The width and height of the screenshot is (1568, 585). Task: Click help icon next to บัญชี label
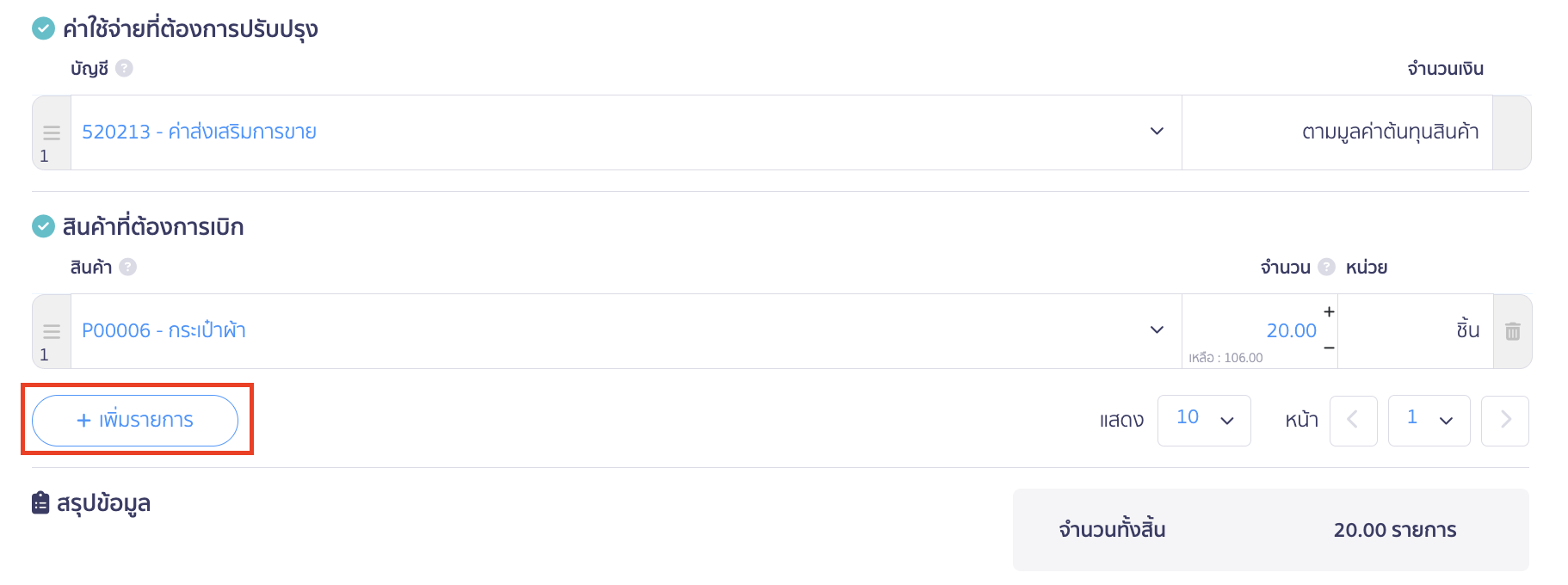(x=124, y=68)
